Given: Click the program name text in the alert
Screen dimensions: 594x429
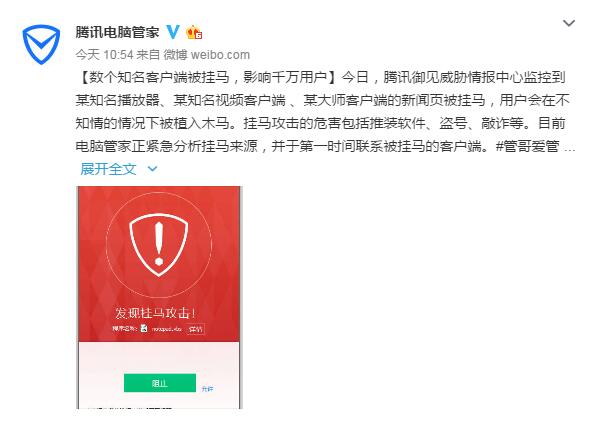Looking at the screenshot, I should [167, 329].
